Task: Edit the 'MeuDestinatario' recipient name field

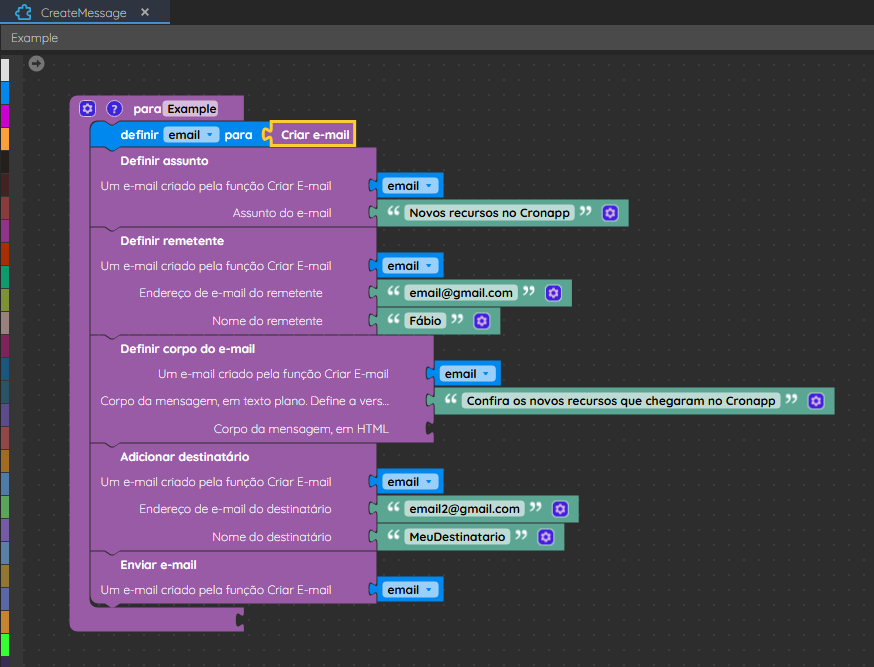Action: point(457,537)
